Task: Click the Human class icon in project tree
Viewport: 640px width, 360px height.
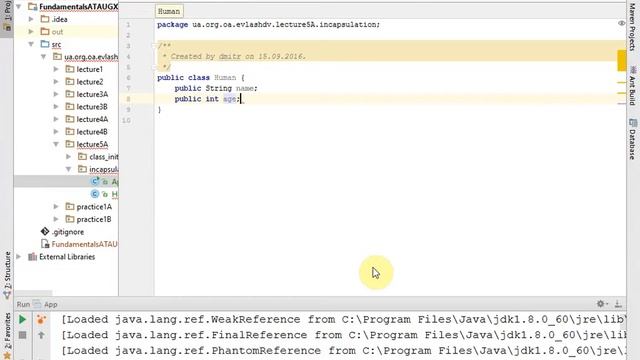Action: click(95, 194)
